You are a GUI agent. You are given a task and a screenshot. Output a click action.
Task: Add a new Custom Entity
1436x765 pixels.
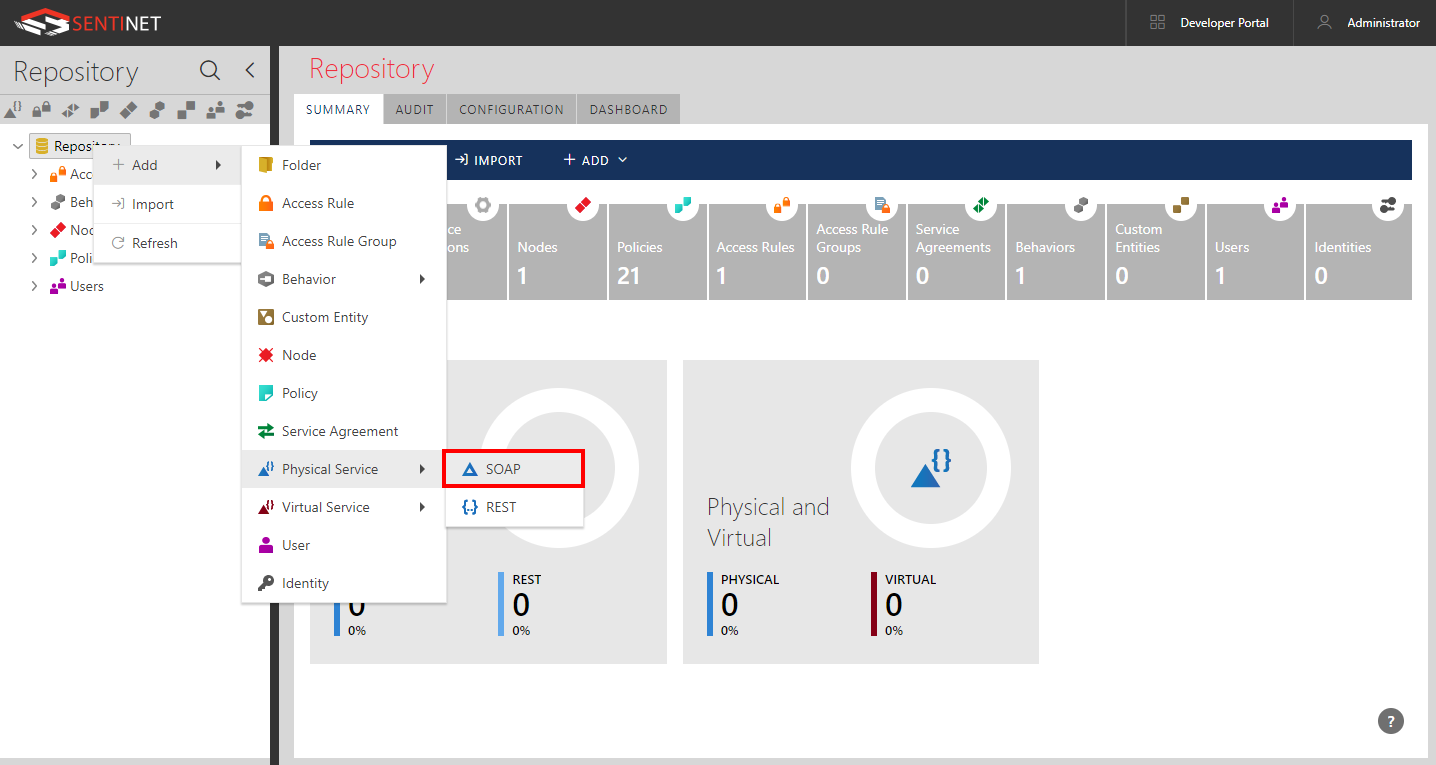tap(343, 317)
